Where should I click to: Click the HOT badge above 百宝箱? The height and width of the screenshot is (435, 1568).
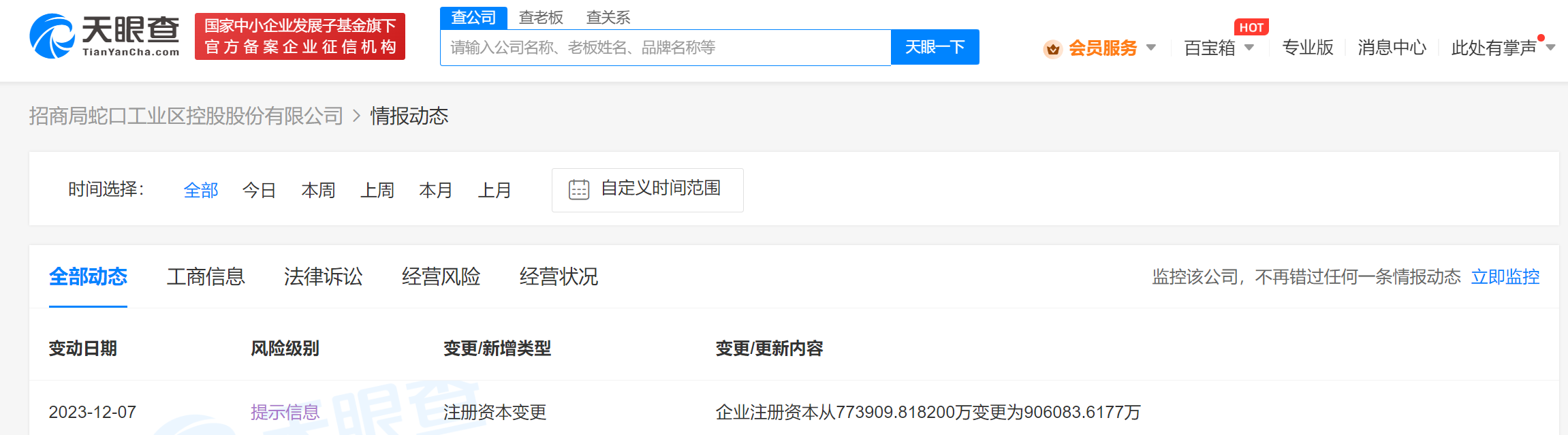(1251, 27)
